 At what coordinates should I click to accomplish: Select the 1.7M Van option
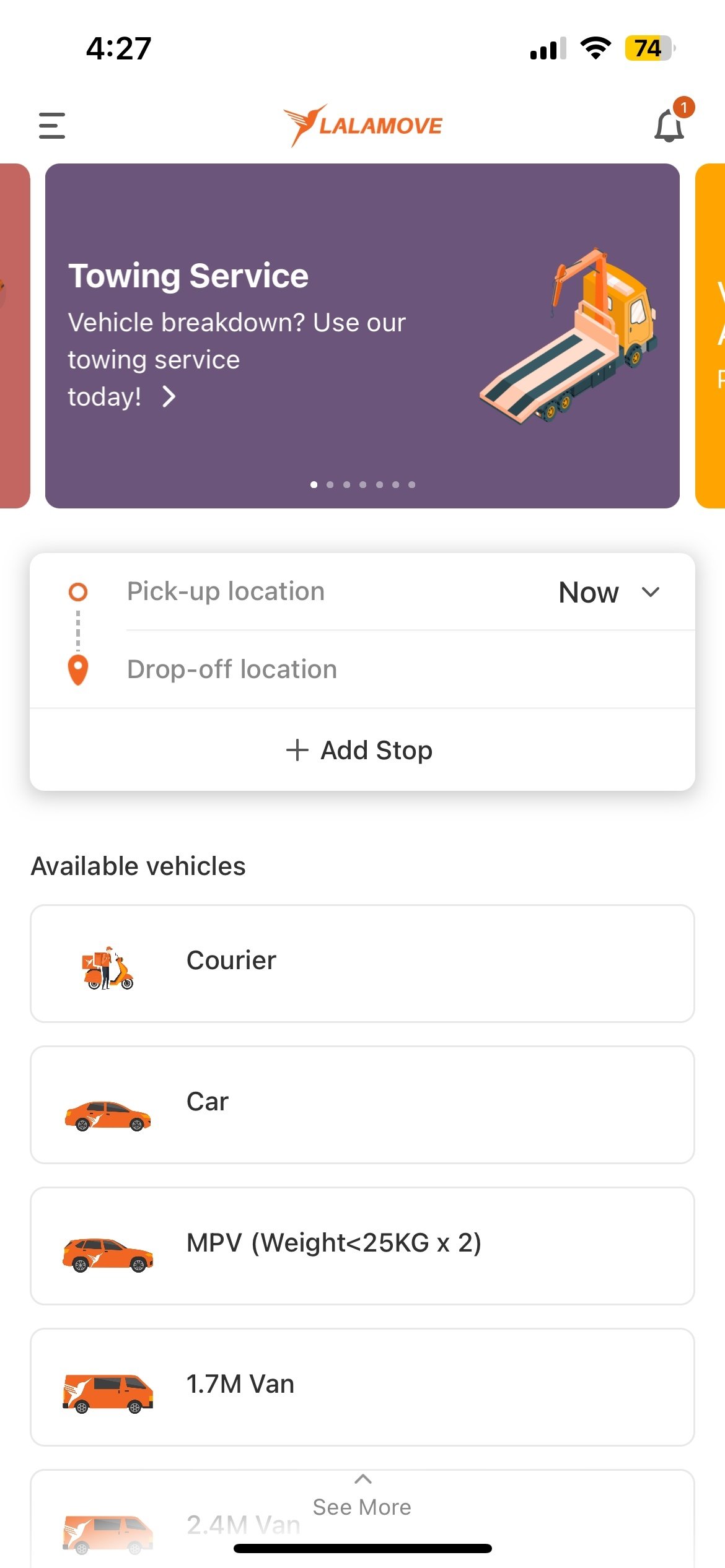[x=362, y=1387]
